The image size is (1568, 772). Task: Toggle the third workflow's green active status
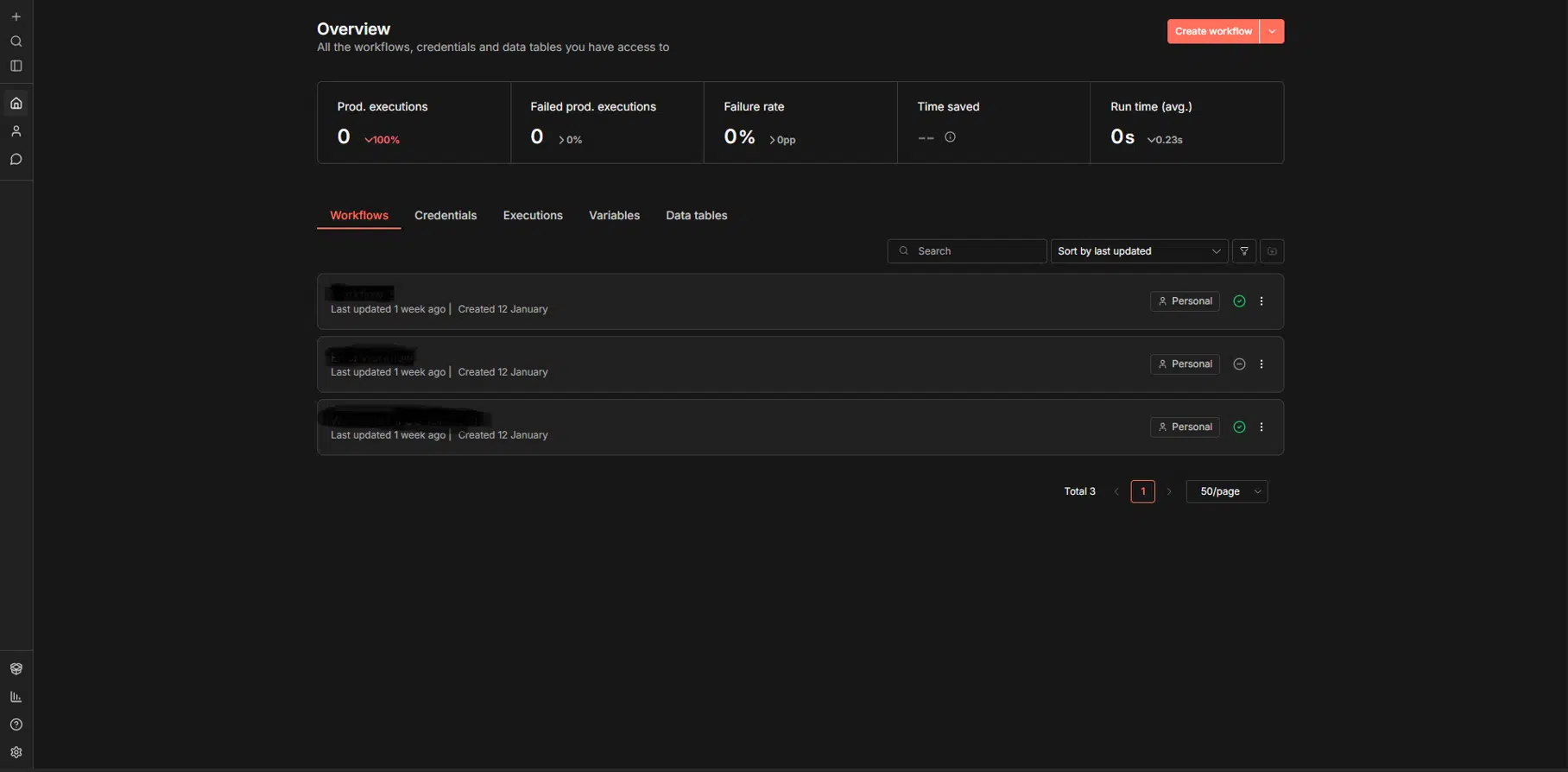click(1239, 427)
